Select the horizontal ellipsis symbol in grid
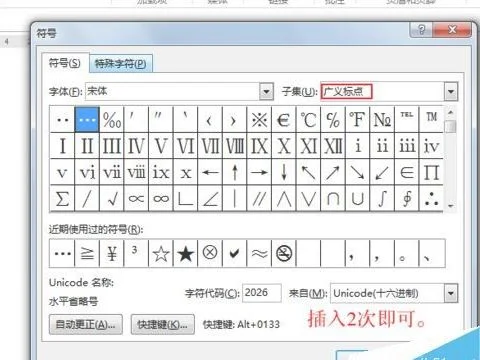Viewport: 480px width, 360px height. coord(87,119)
